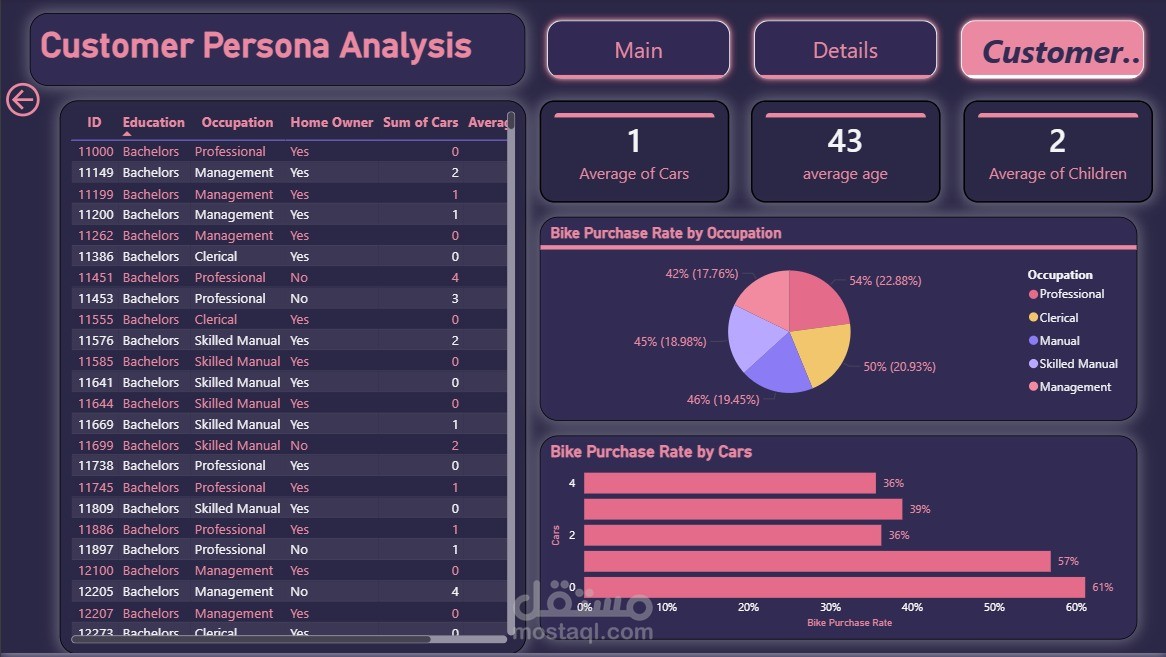The height and width of the screenshot is (657, 1166).
Task: Click Professional in row 11745
Action: tap(230, 488)
